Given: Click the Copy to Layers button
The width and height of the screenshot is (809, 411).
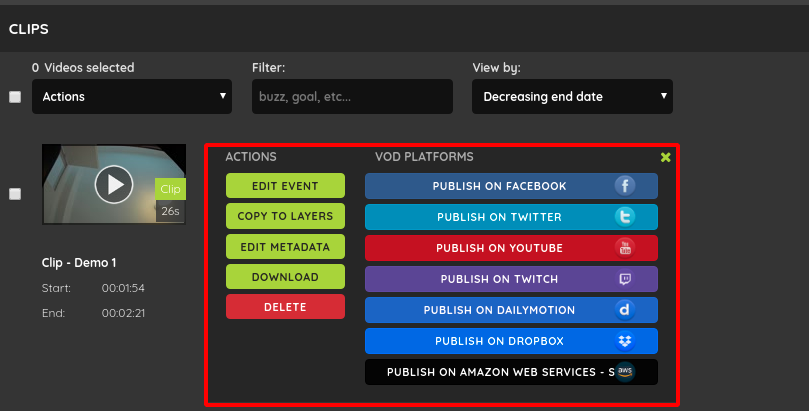Looking at the screenshot, I should pyautogui.click(x=285, y=216).
